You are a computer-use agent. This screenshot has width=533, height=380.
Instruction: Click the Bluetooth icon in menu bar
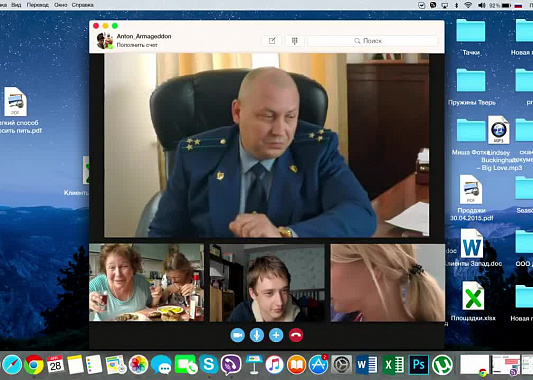(457, 5)
